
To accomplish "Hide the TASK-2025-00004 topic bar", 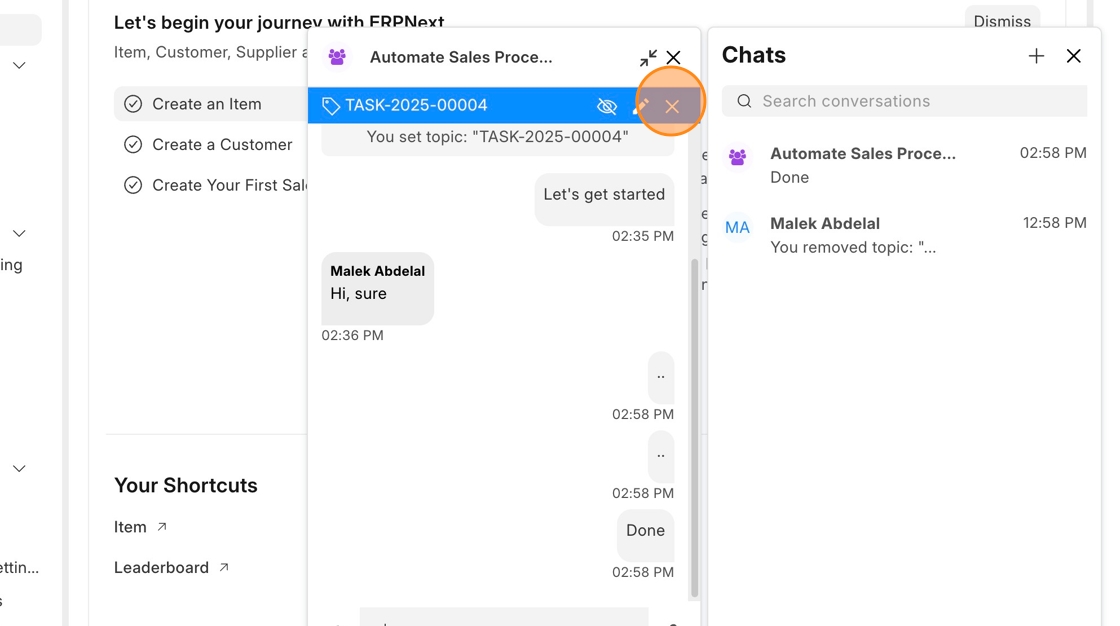I will [x=606, y=106].
